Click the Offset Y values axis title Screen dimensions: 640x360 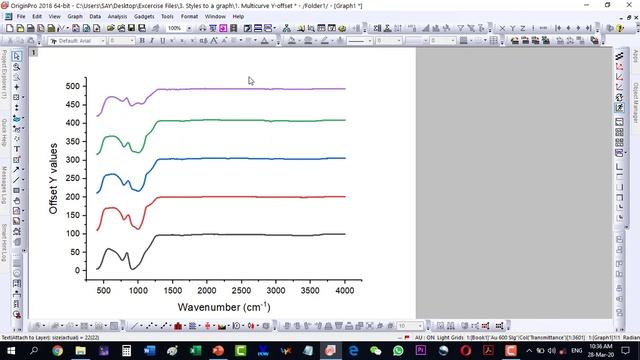(53, 178)
